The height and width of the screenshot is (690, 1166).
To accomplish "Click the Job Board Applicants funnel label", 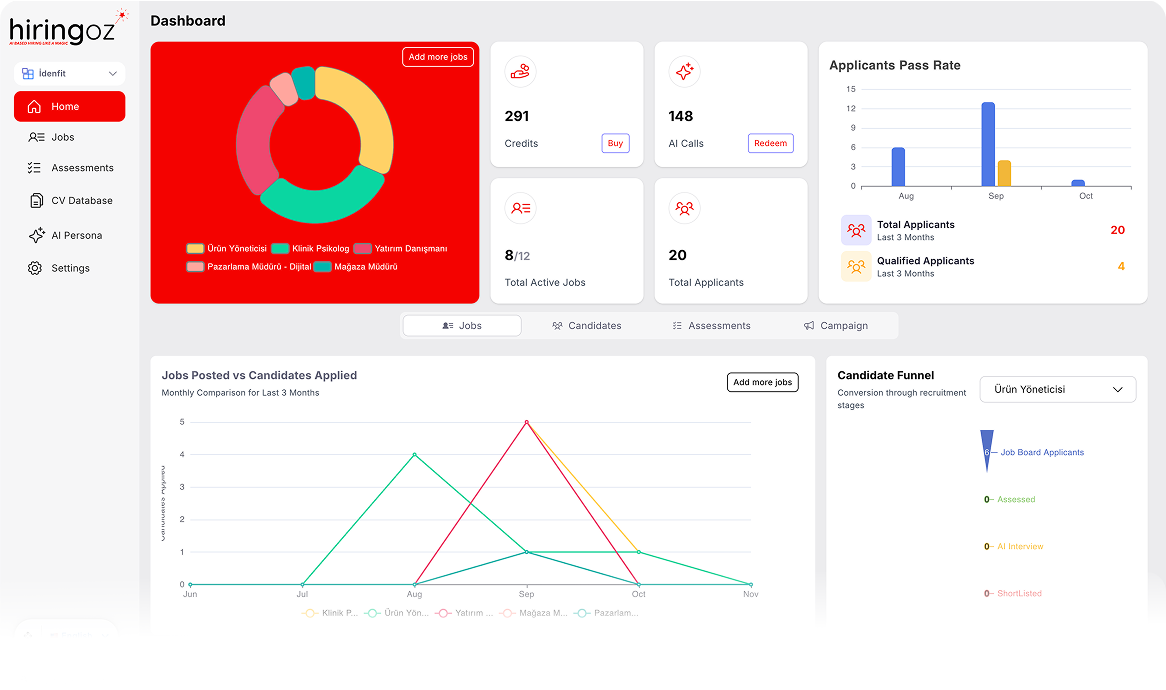I will pos(1042,452).
